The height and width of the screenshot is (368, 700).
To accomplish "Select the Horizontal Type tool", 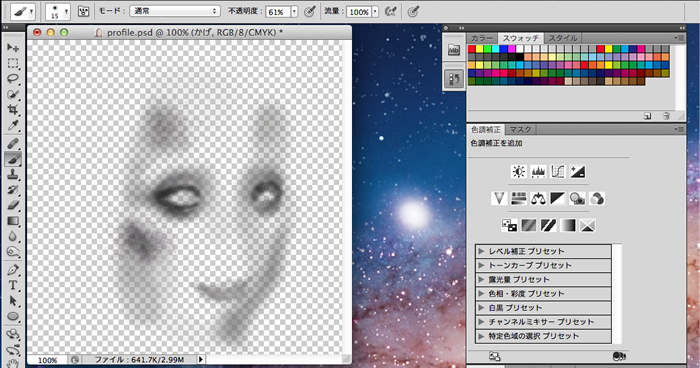I will click(x=13, y=285).
